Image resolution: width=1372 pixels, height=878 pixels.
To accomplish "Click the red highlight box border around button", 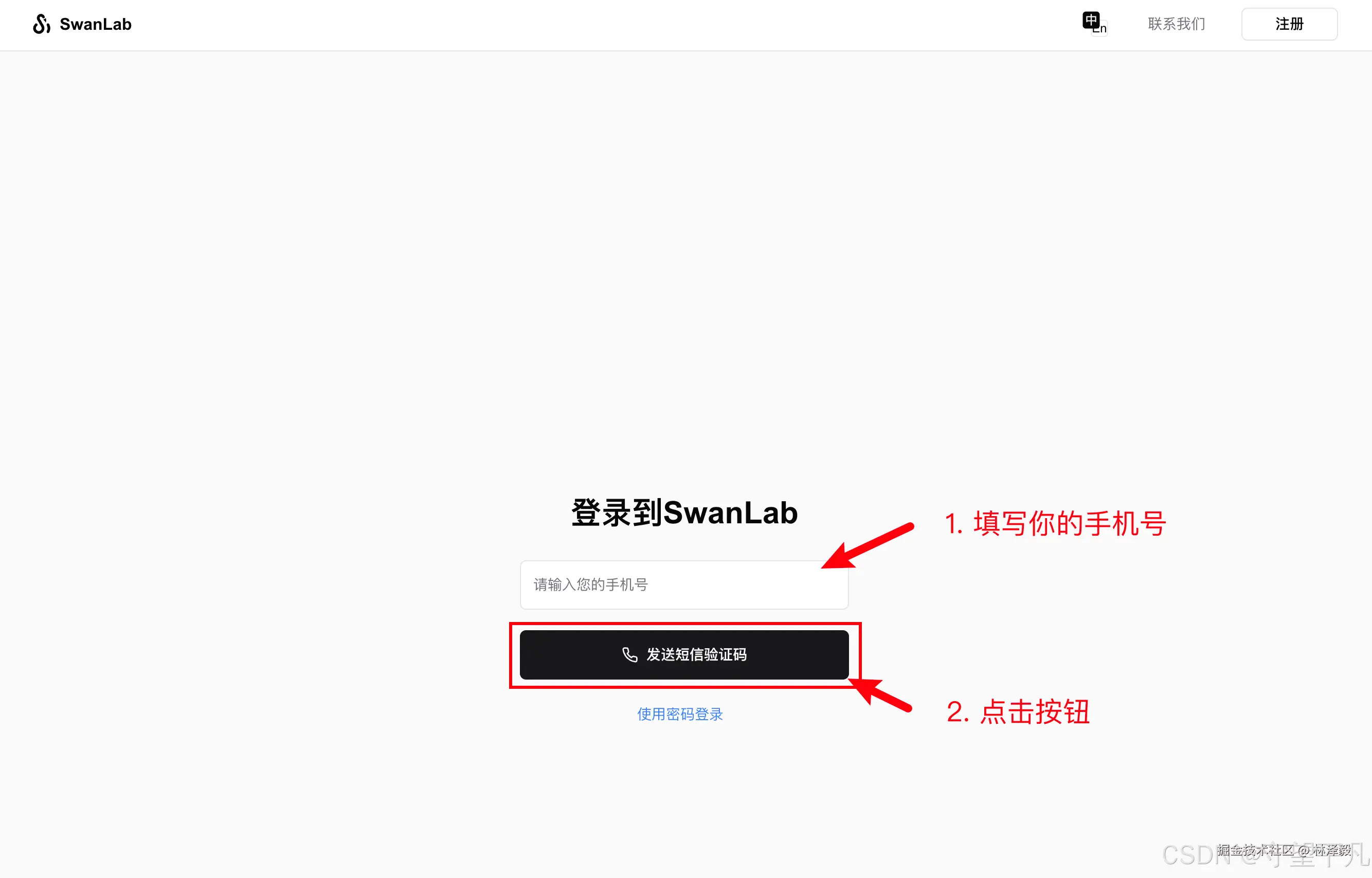I will [x=685, y=624].
